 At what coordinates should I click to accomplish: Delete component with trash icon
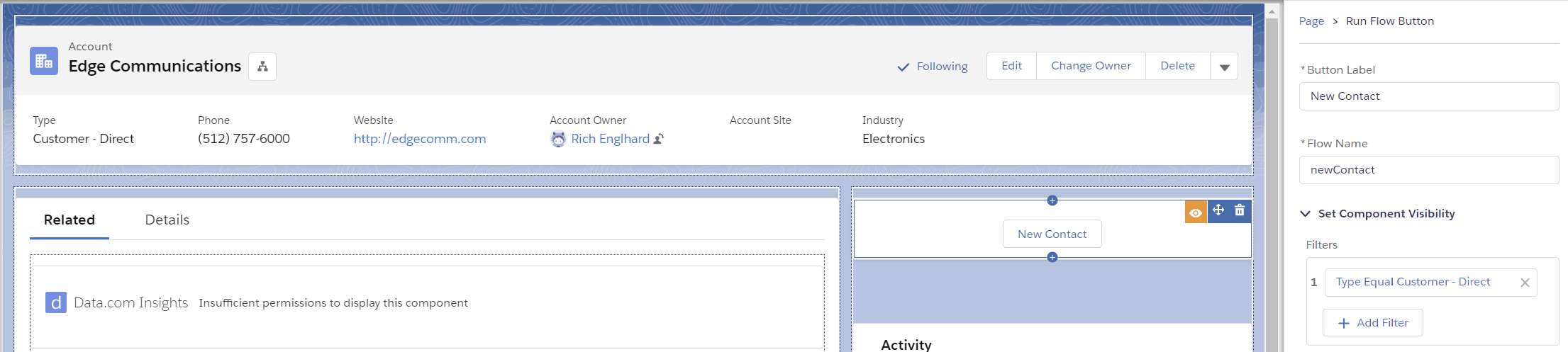(x=1240, y=210)
